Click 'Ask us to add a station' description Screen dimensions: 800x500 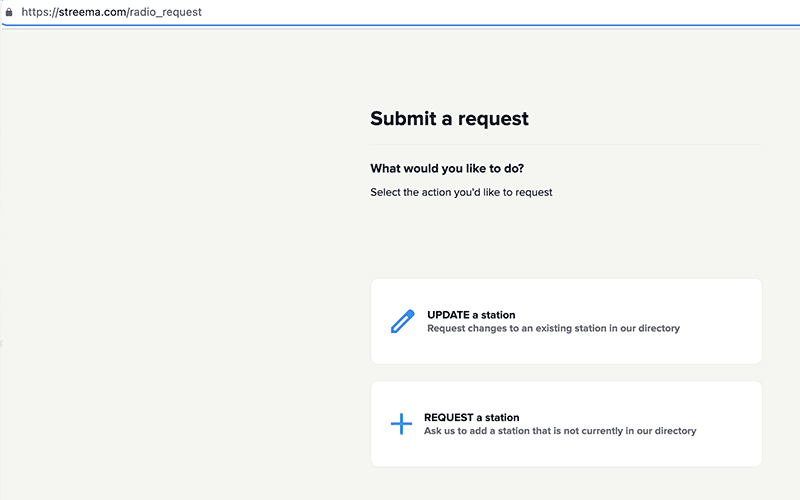click(x=560, y=431)
